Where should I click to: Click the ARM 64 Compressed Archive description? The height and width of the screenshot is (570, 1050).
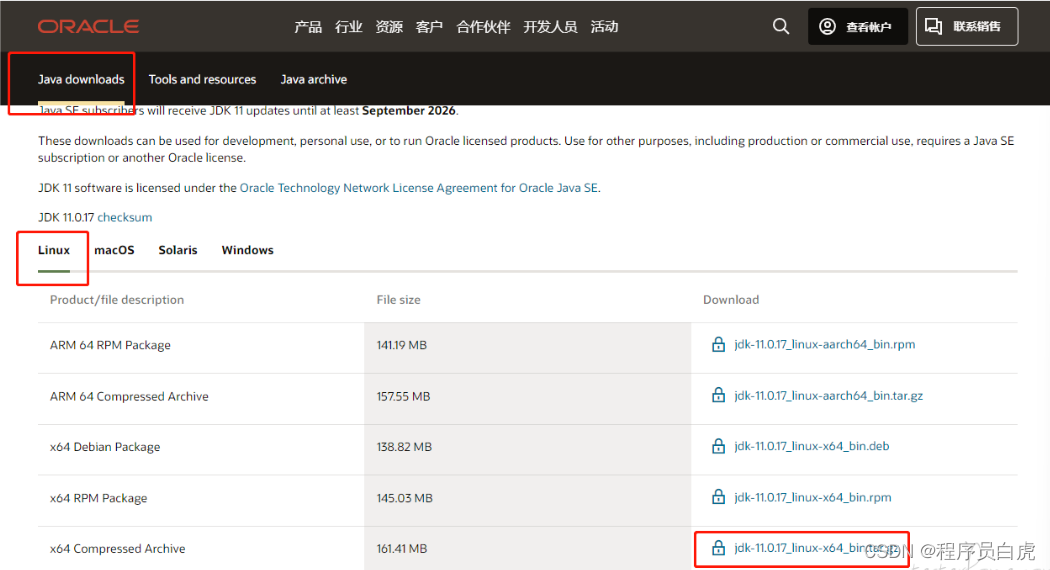(129, 397)
